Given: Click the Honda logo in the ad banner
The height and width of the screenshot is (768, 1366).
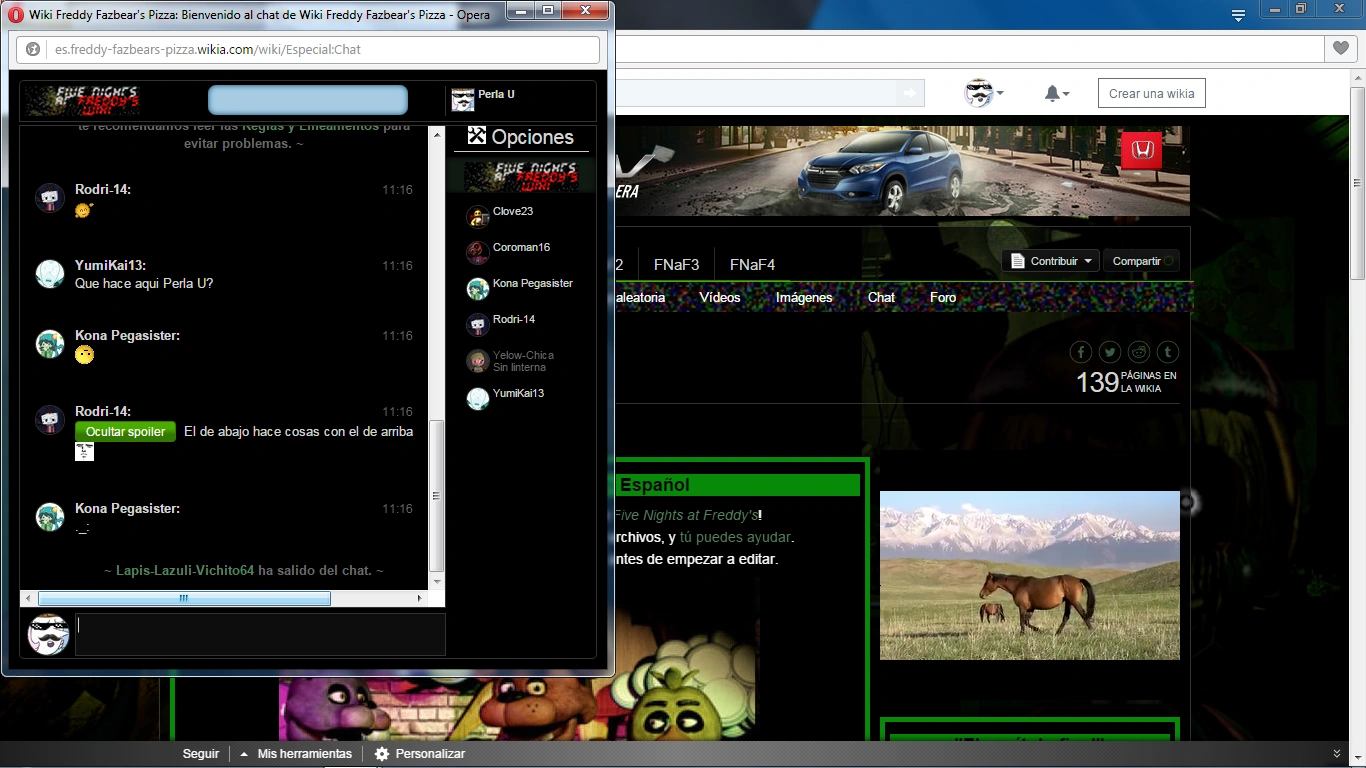Looking at the screenshot, I should pos(1141,150).
